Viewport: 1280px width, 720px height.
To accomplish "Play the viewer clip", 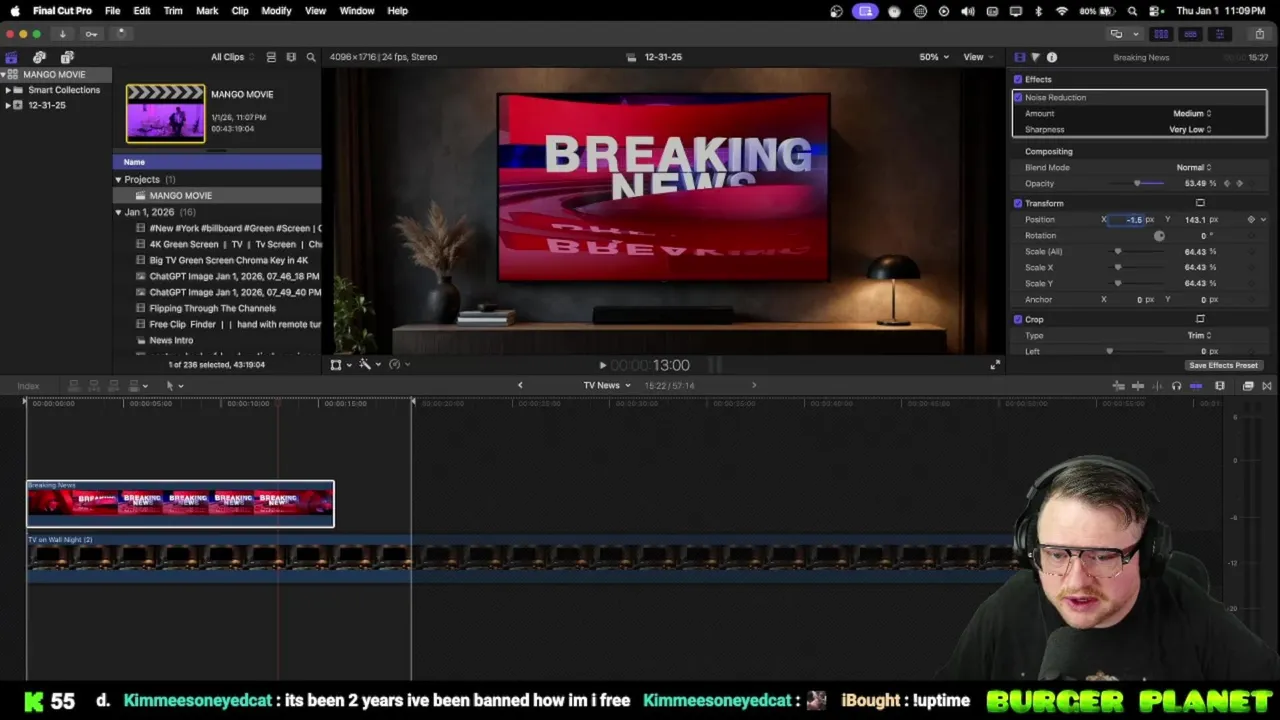I will [602, 366].
